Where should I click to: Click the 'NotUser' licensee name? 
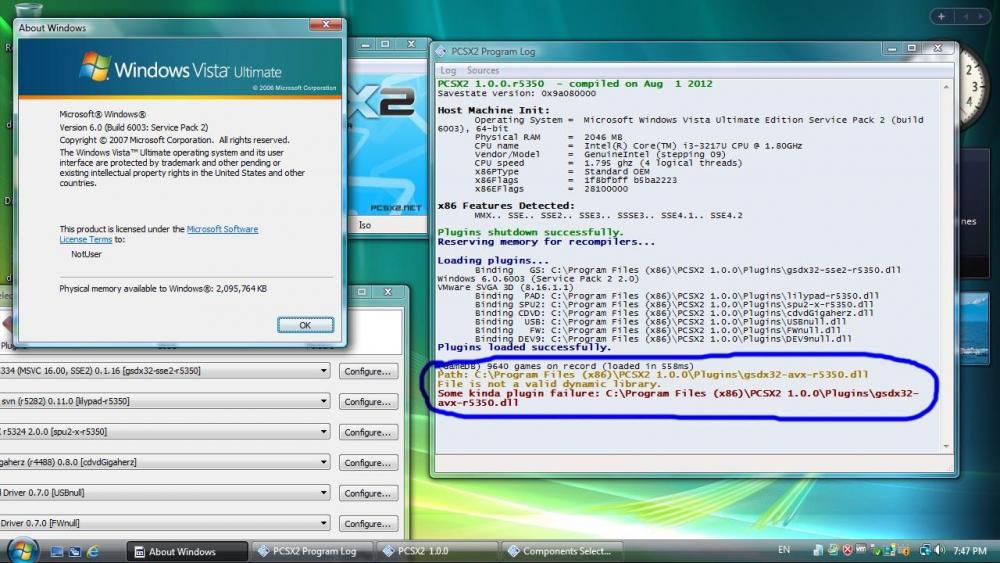(86, 254)
